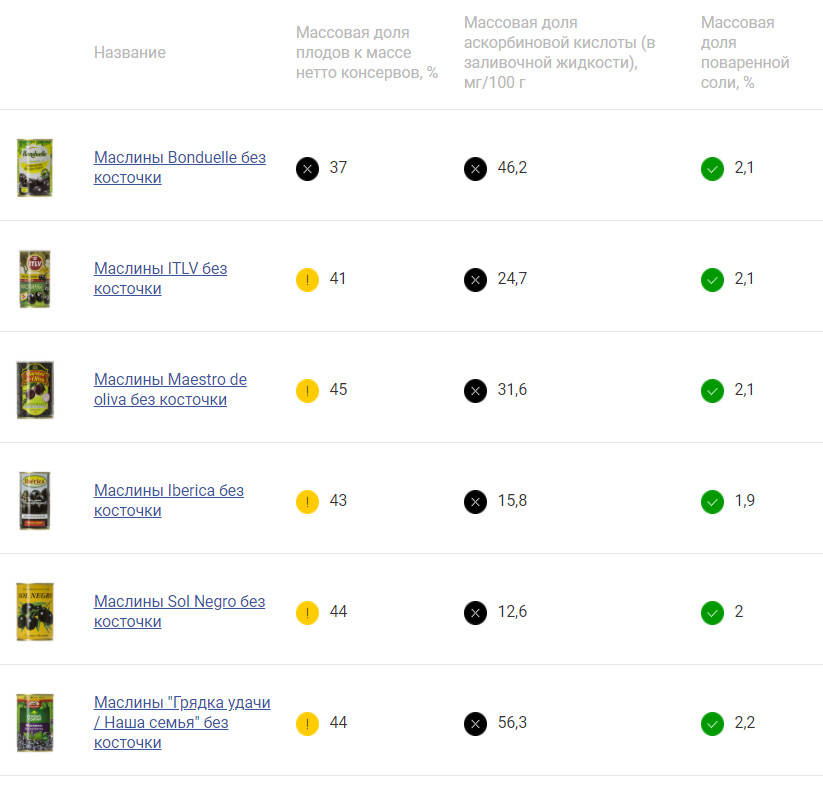This screenshot has width=823, height=788.
Task: Click yellow warning icon beside ITLV value 41
Action: point(308,280)
